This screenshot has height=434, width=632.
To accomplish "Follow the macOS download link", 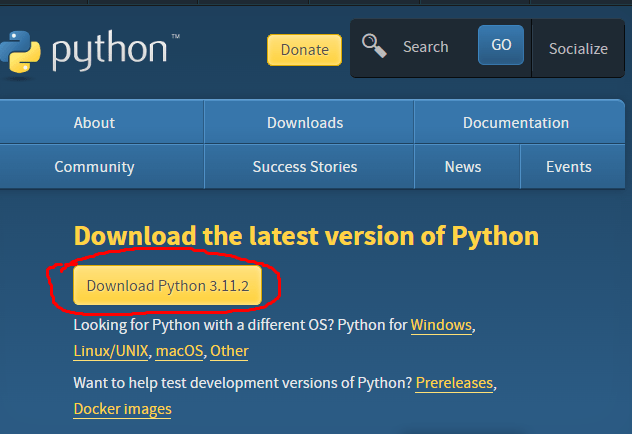I will tap(179, 351).
